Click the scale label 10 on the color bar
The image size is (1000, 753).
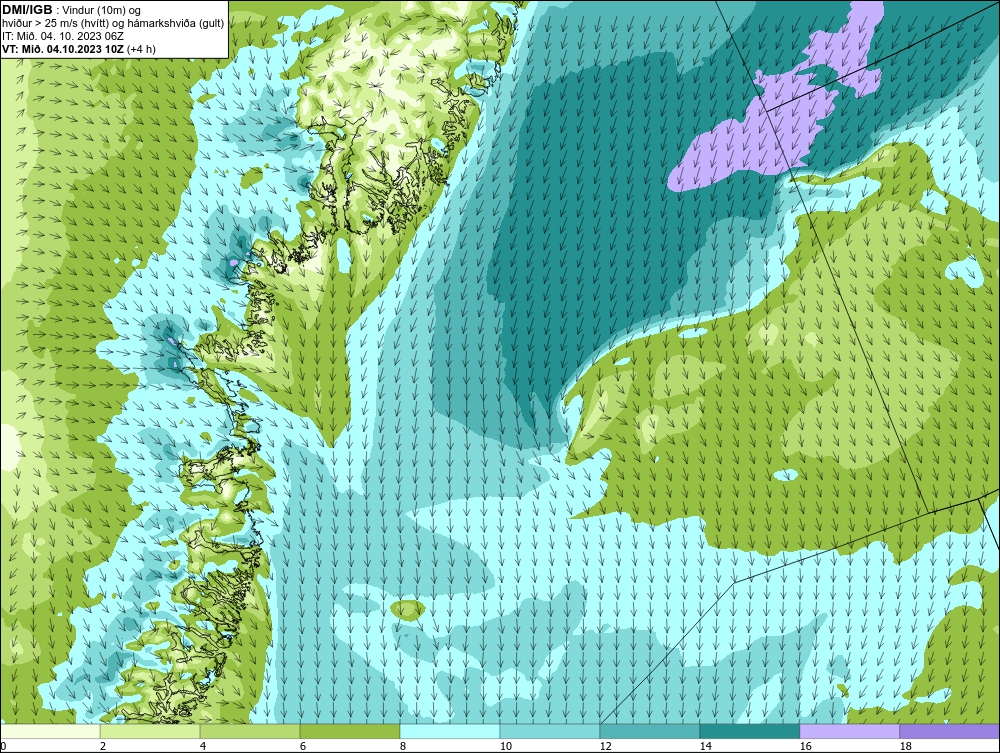506,746
